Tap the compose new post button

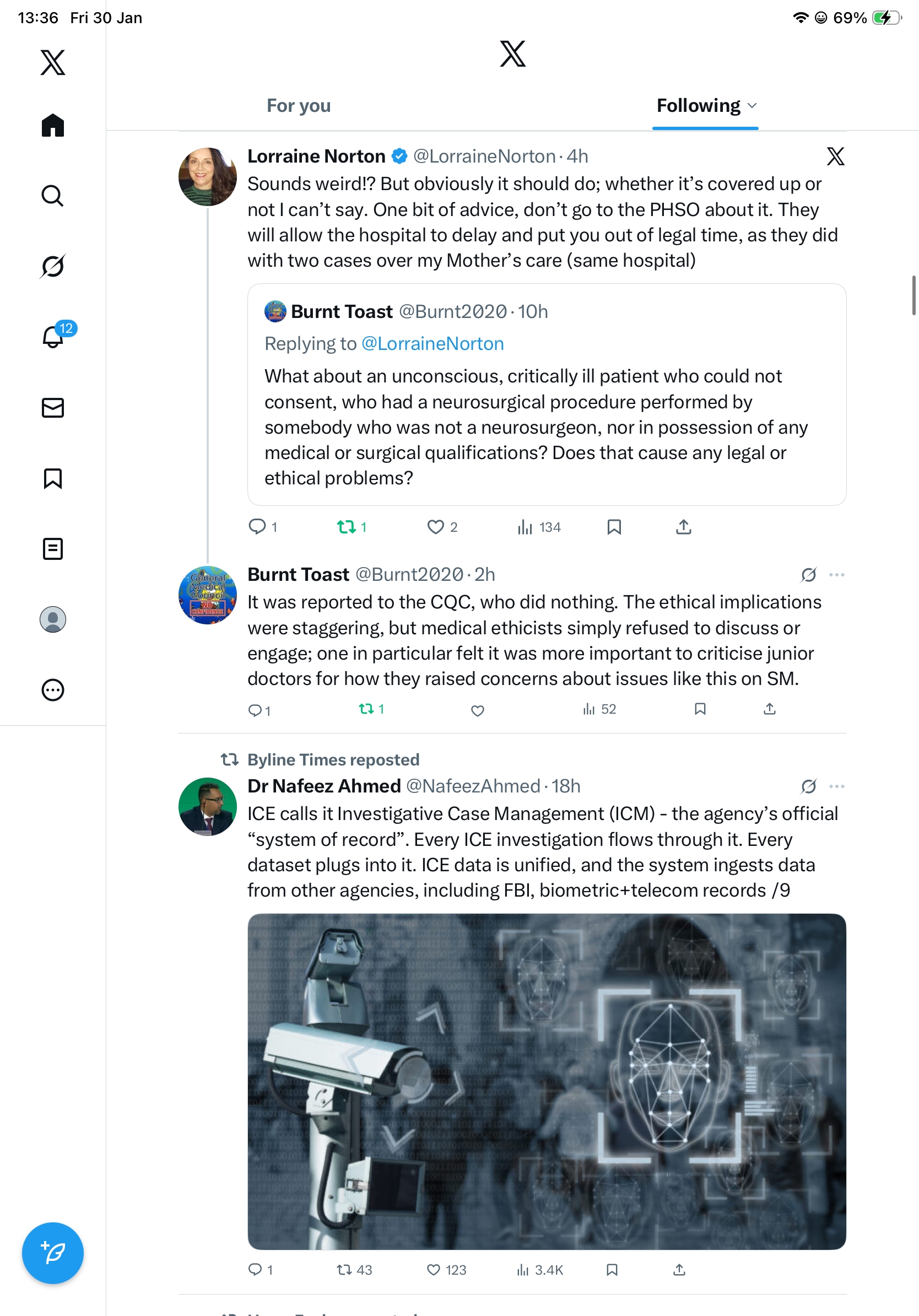(53, 1253)
